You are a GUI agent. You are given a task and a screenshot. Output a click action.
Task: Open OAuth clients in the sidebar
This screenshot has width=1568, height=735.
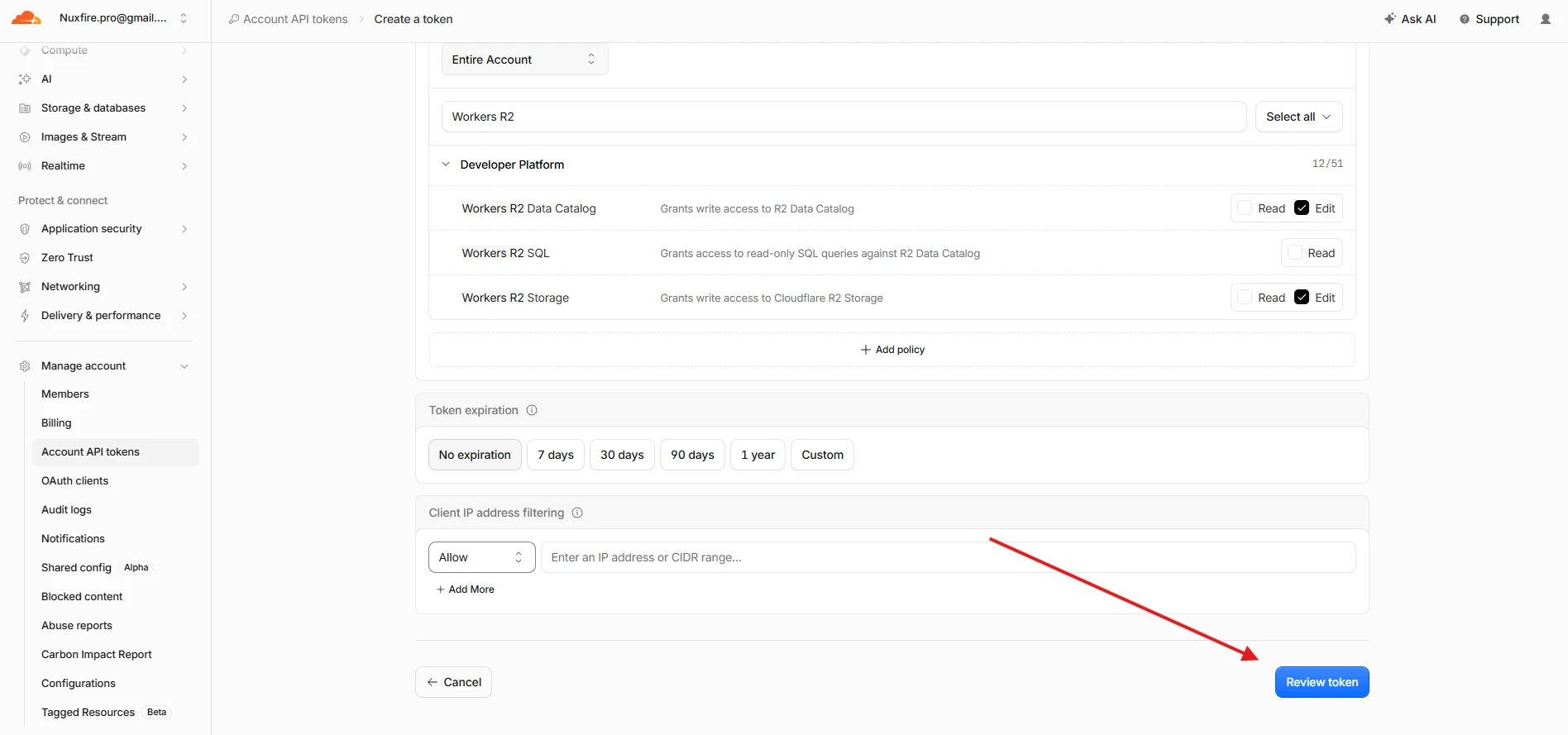click(75, 481)
